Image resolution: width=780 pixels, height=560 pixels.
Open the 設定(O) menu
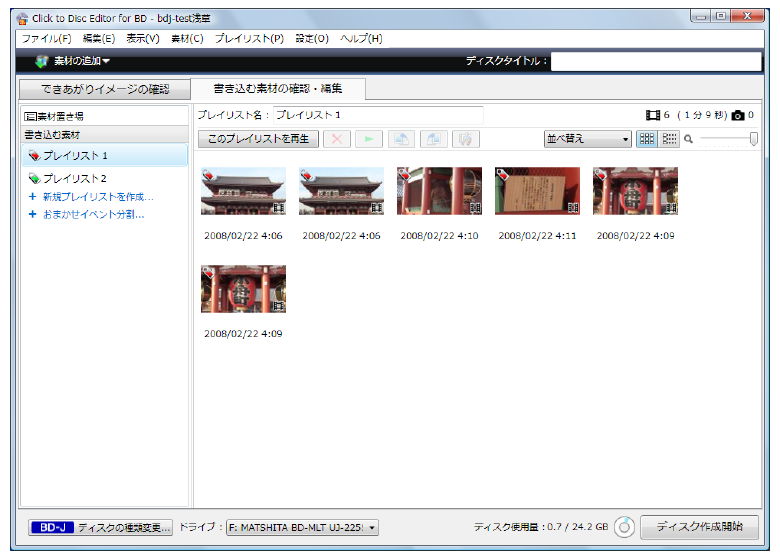pyautogui.click(x=312, y=38)
